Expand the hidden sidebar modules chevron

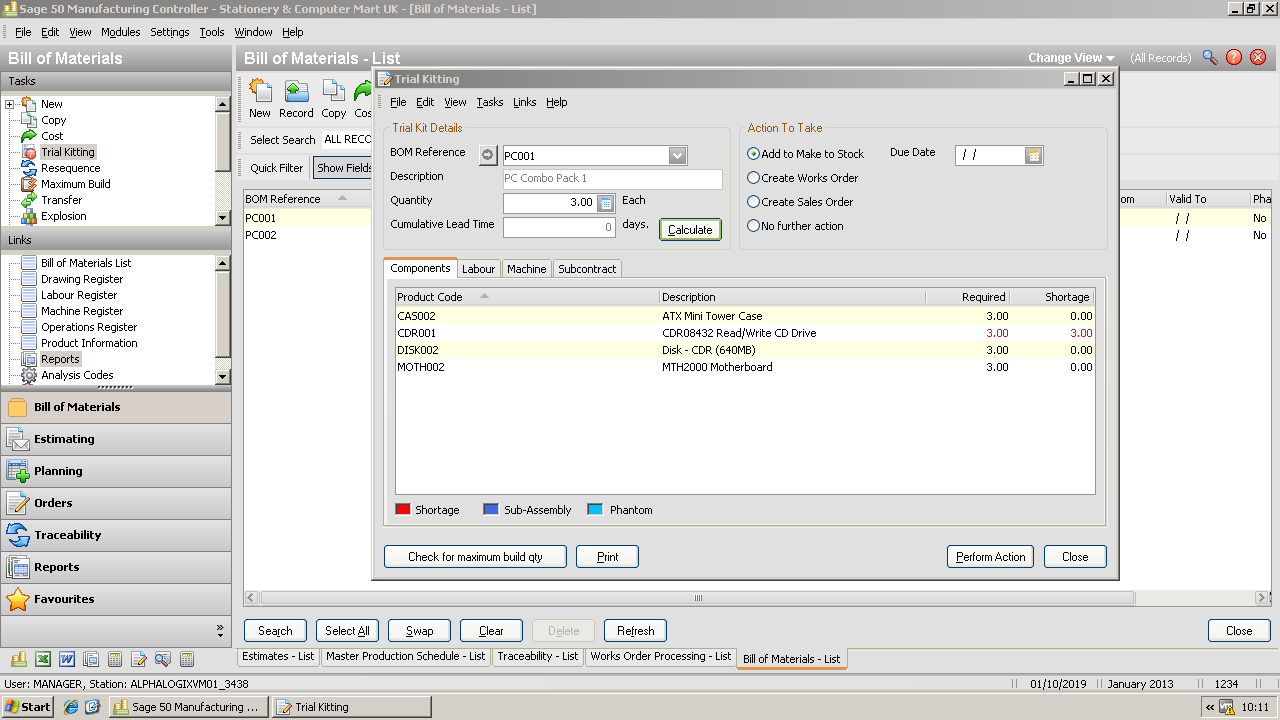tap(220, 630)
